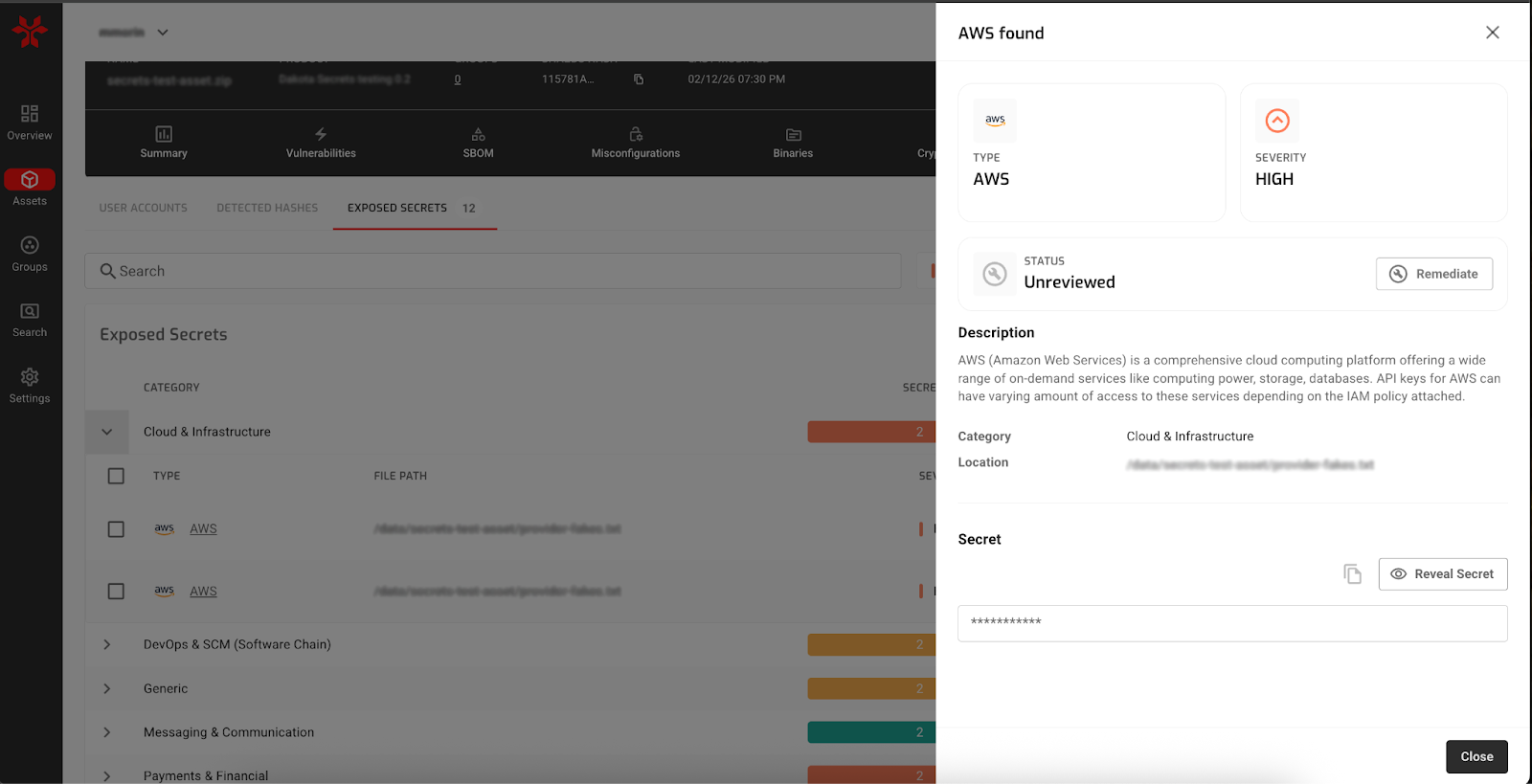Click the Reveal Secret button
Image resolution: width=1532 pixels, height=784 pixels.
1442,573
